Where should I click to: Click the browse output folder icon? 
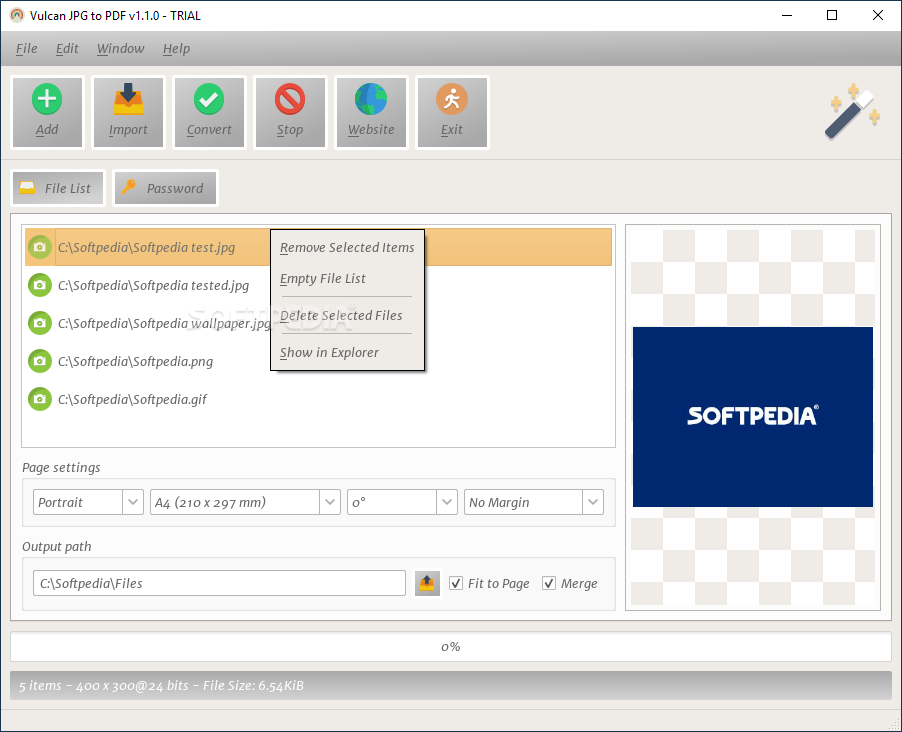[x=427, y=583]
